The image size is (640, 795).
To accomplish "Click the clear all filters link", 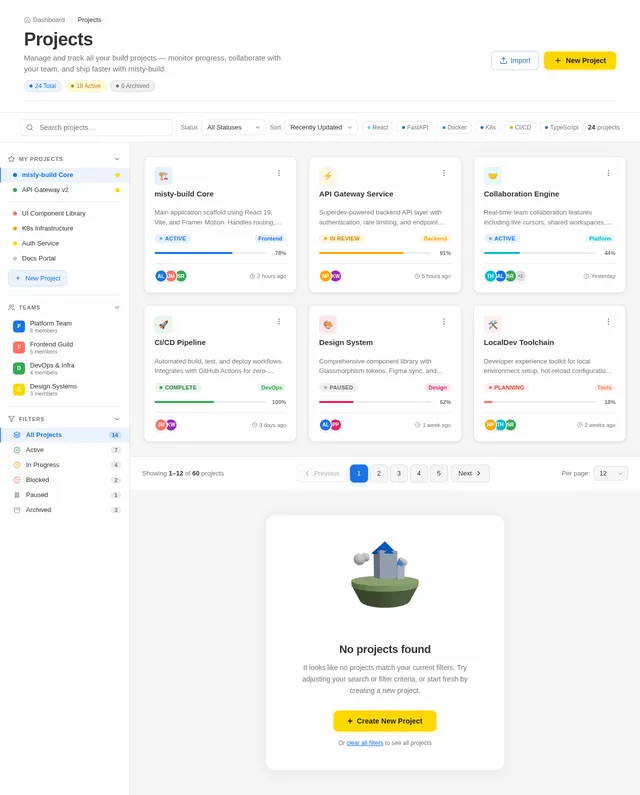I will coord(365,743).
